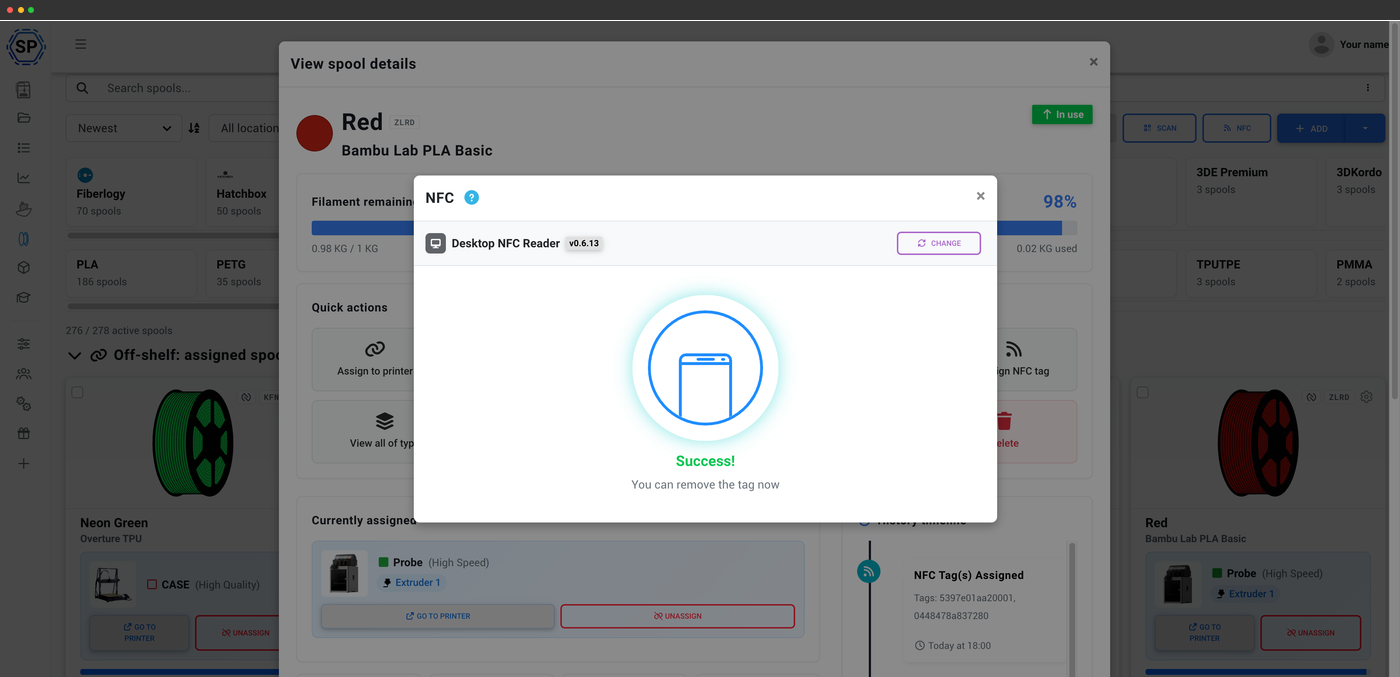Click the ADD spool button
Screen dimensions: 1400x677
[x=1311, y=128]
